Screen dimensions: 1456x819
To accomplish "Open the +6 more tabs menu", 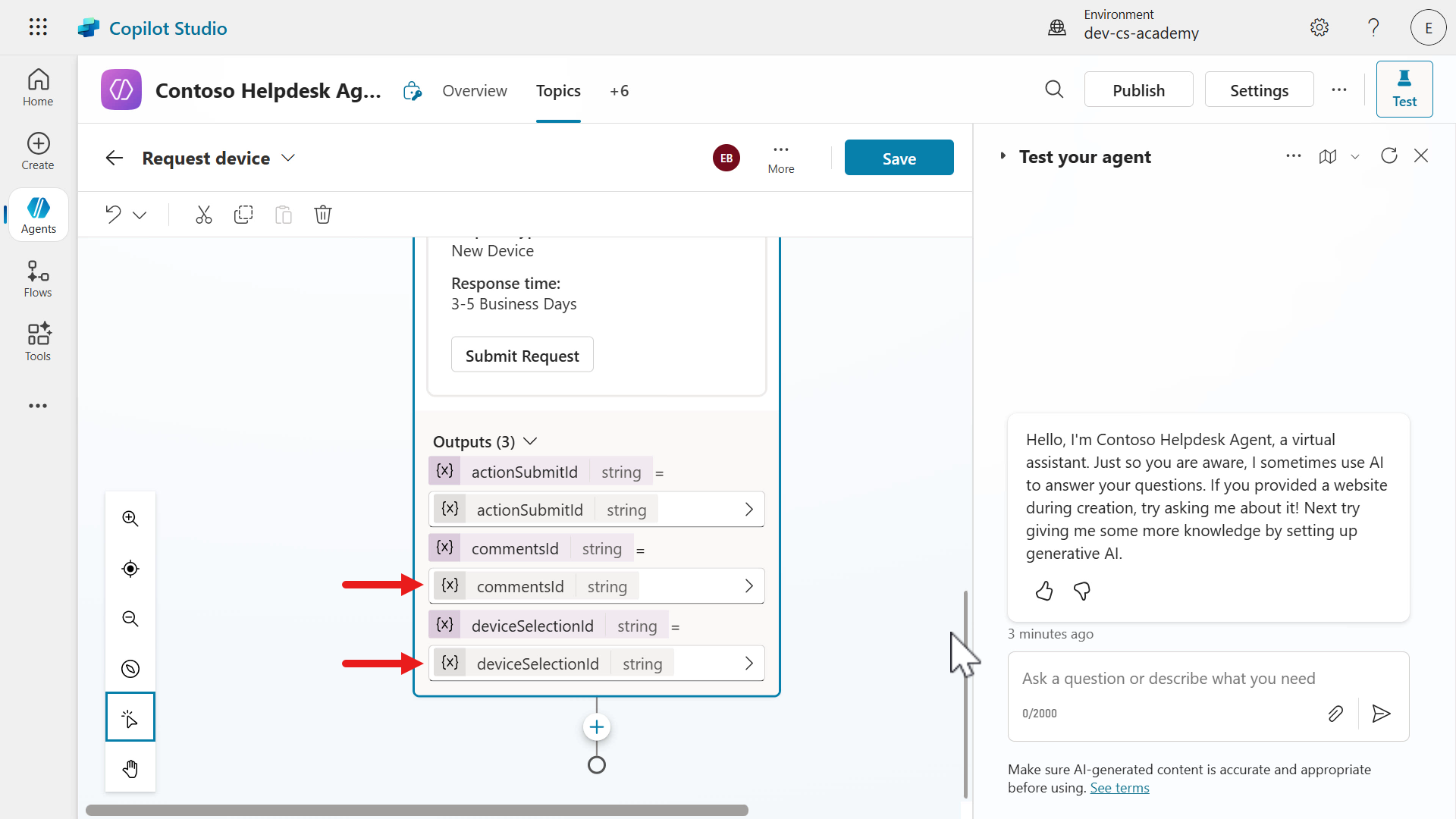I will coord(619,91).
